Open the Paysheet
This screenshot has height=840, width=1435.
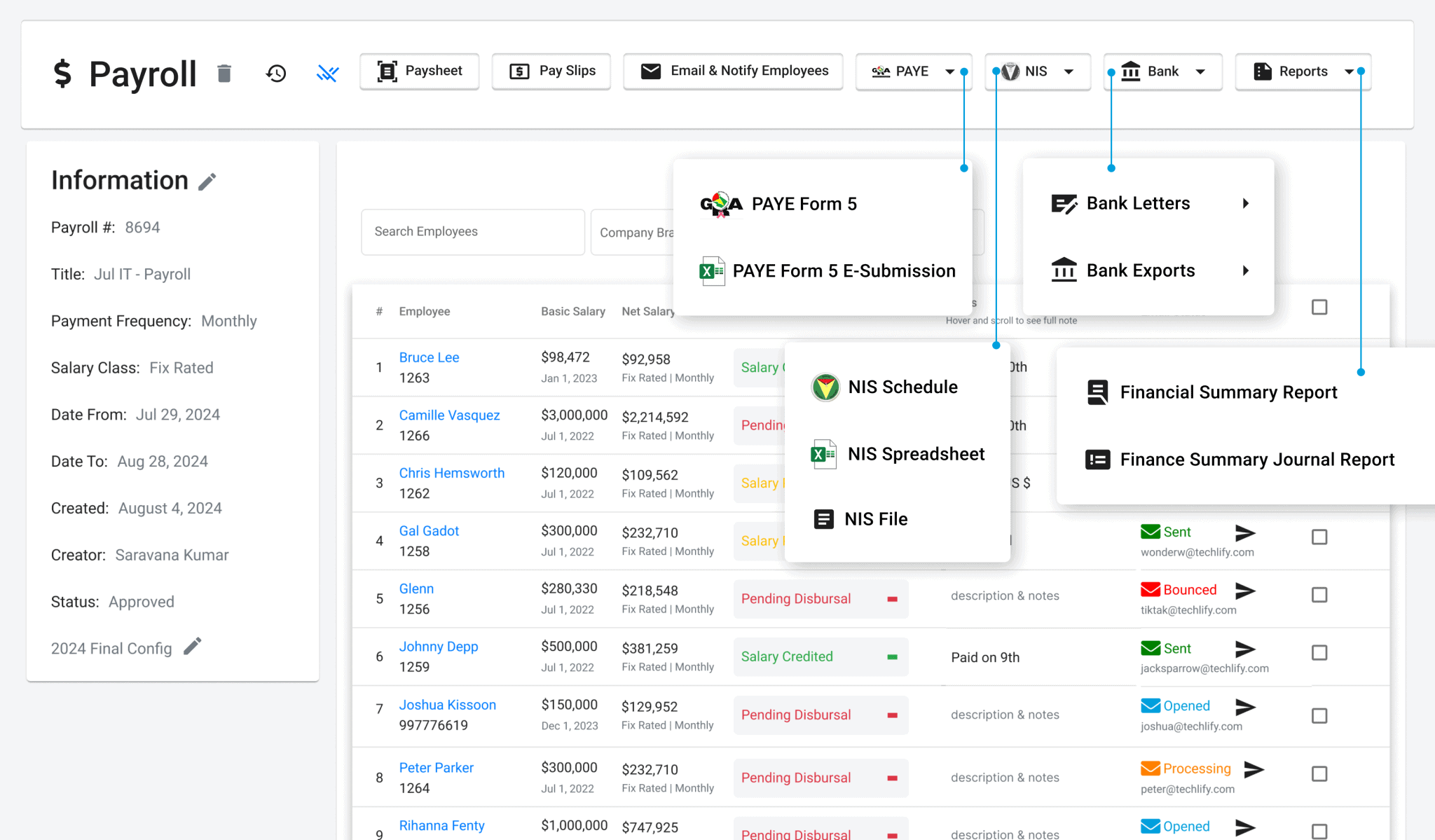coord(419,71)
